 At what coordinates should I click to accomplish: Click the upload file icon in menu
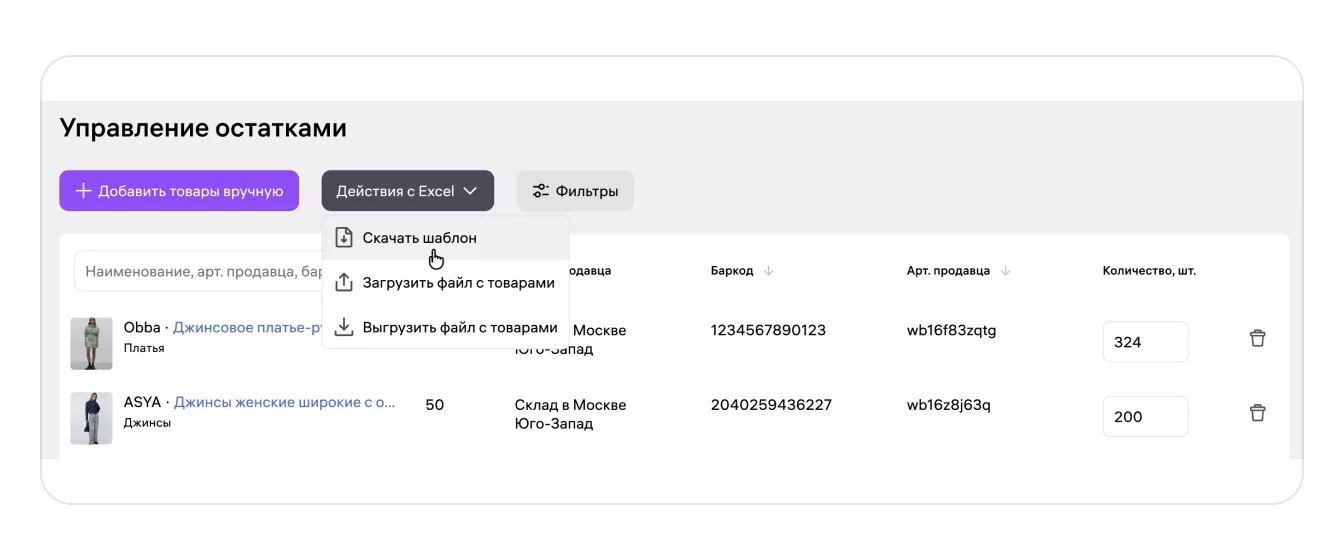344,283
